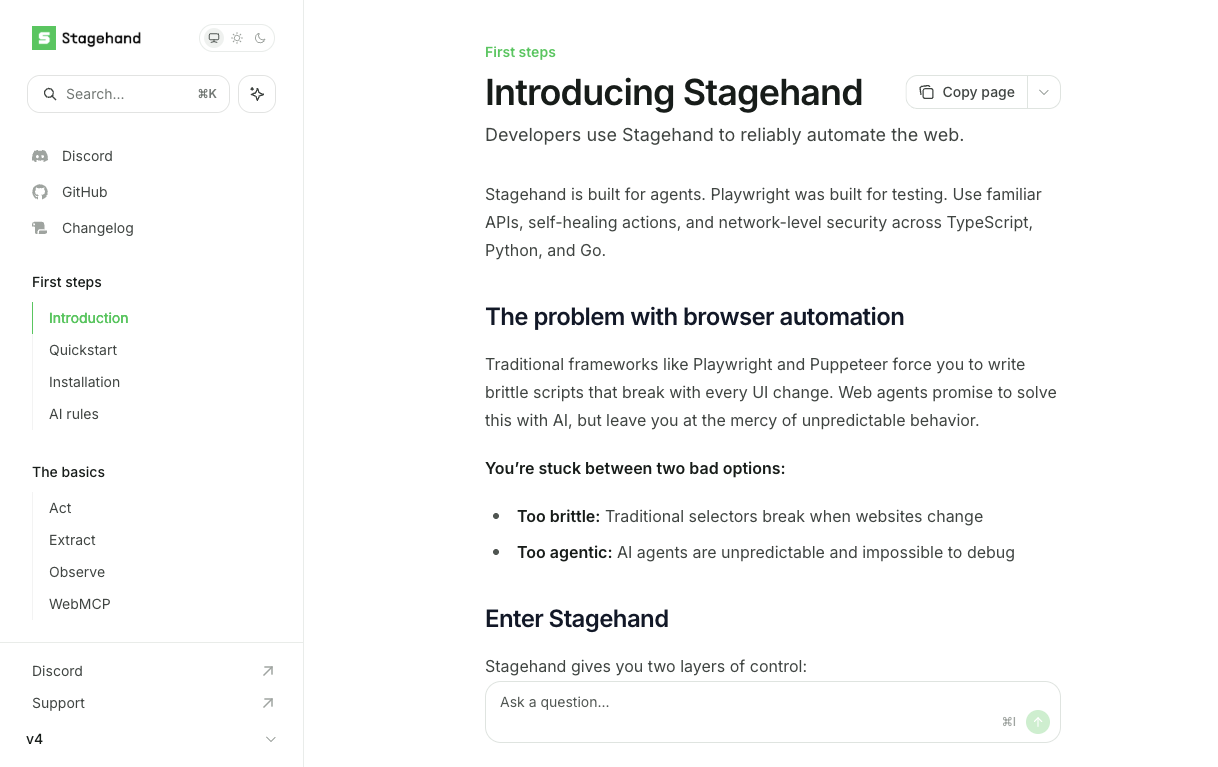Click the Enter Stagehand heading
Viewport: 1218px width, 767px height.
click(x=577, y=619)
